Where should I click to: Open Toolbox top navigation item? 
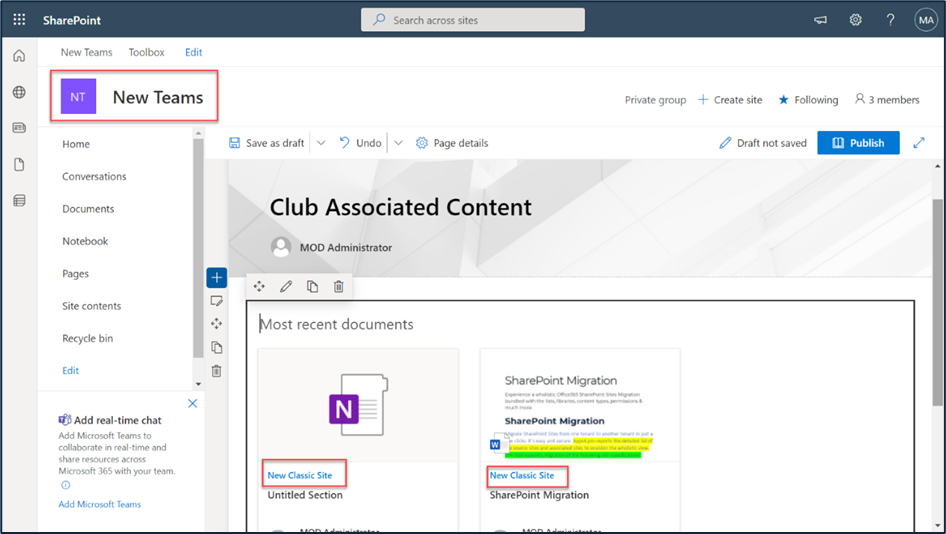(x=147, y=52)
